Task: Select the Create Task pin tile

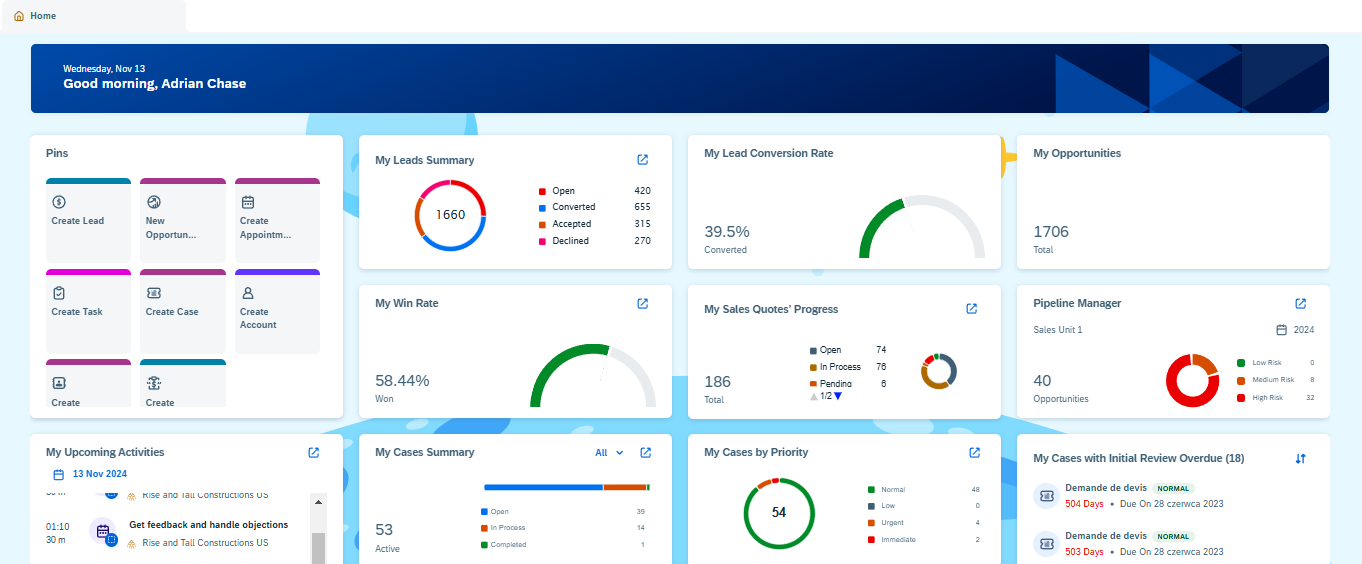Action: [x=88, y=311]
